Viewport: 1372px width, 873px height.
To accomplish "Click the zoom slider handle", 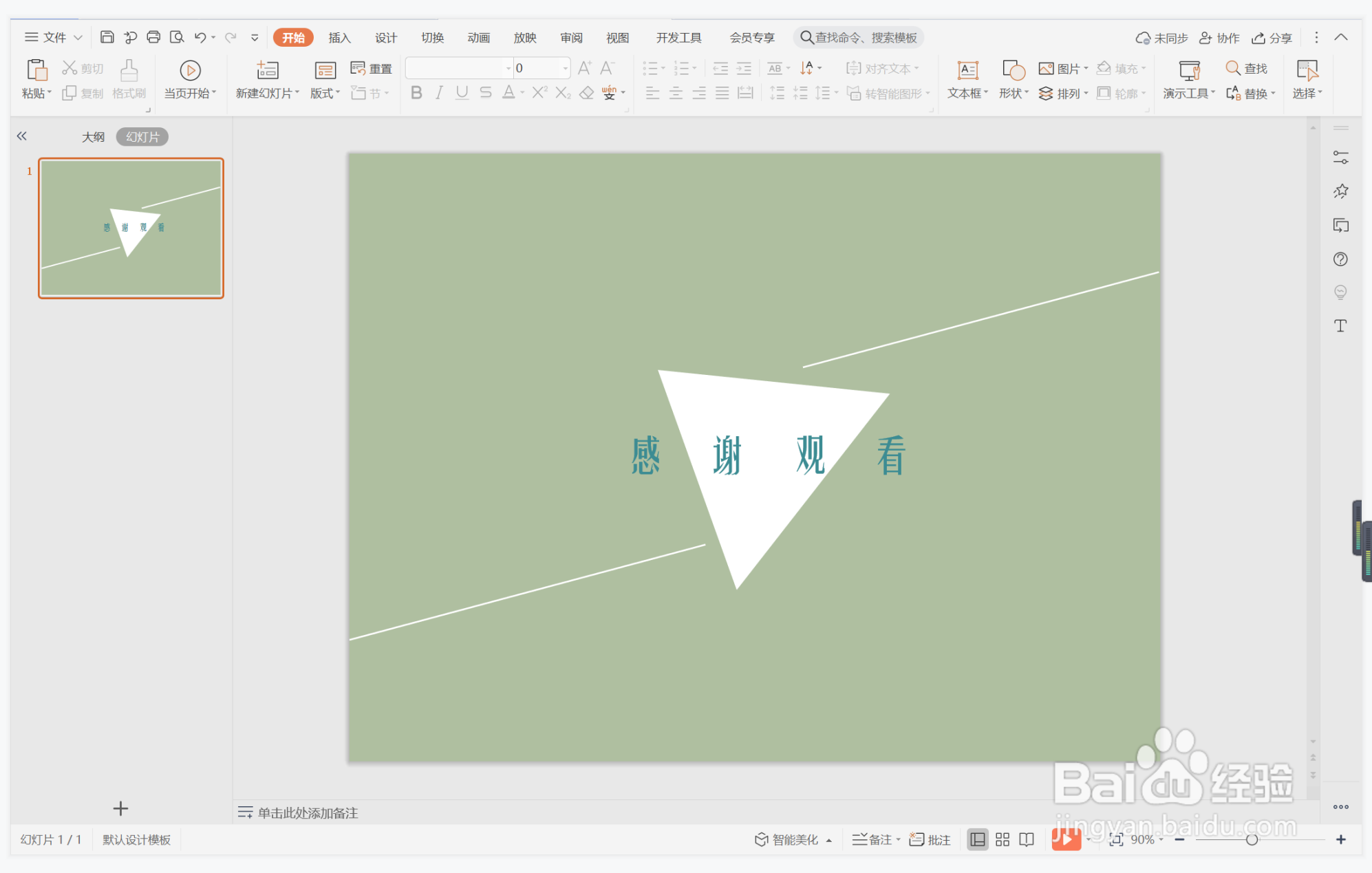I will click(1252, 839).
